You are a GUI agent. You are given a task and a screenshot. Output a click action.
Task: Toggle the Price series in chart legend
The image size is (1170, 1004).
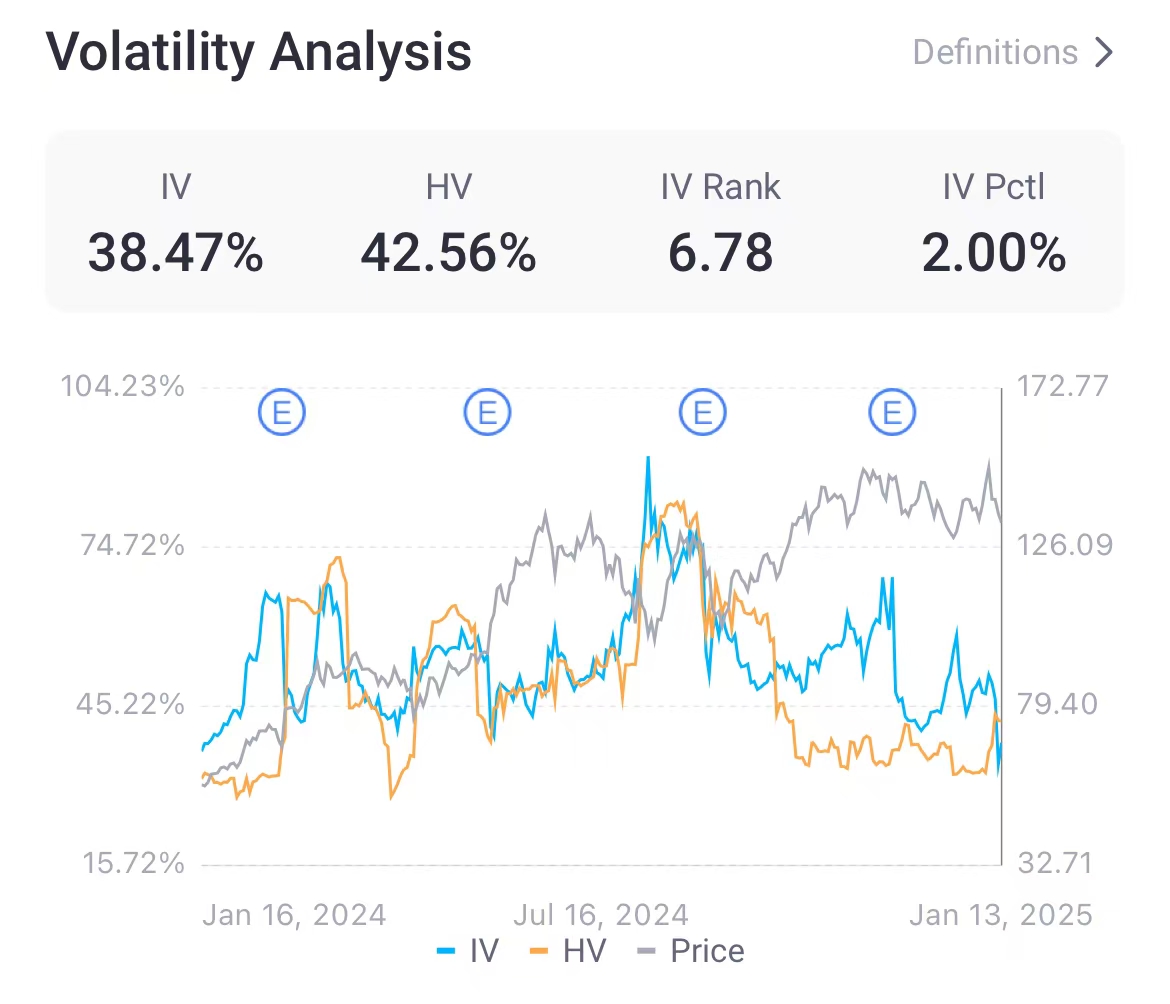[691, 950]
